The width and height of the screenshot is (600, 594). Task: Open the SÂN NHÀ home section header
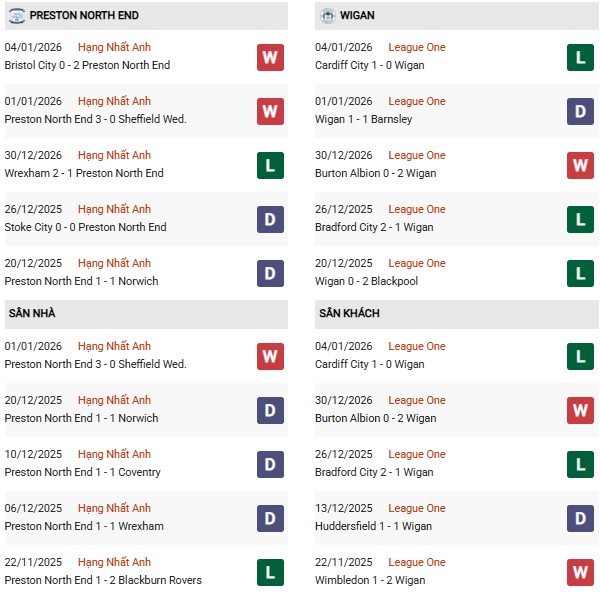tap(32, 313)
